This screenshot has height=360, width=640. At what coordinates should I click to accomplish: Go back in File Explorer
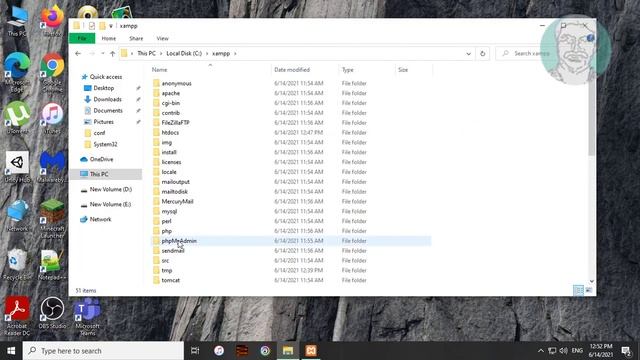(x=78, y=53)
